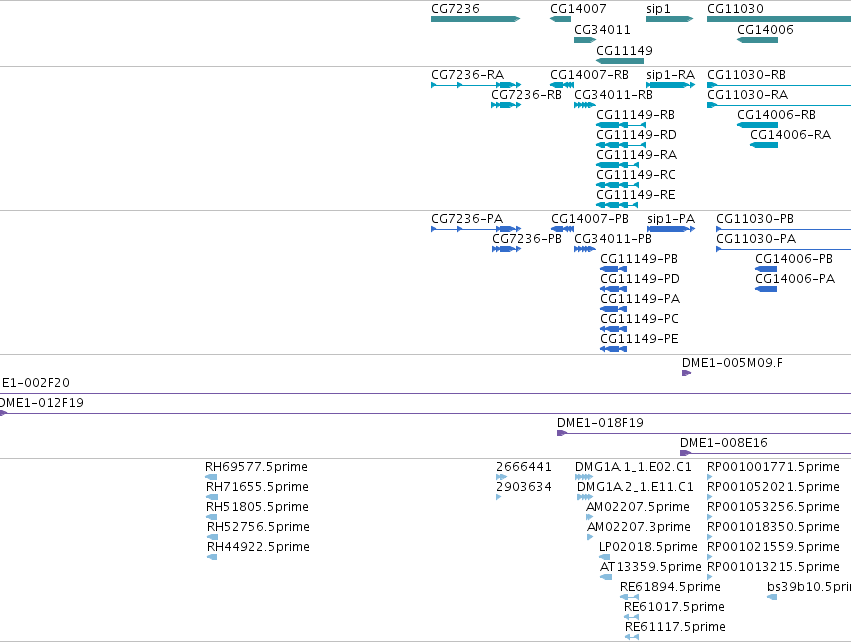851x642 pixels.
Task: Click the CG11030-RA transcript label
Action: (x=747, y=94)
